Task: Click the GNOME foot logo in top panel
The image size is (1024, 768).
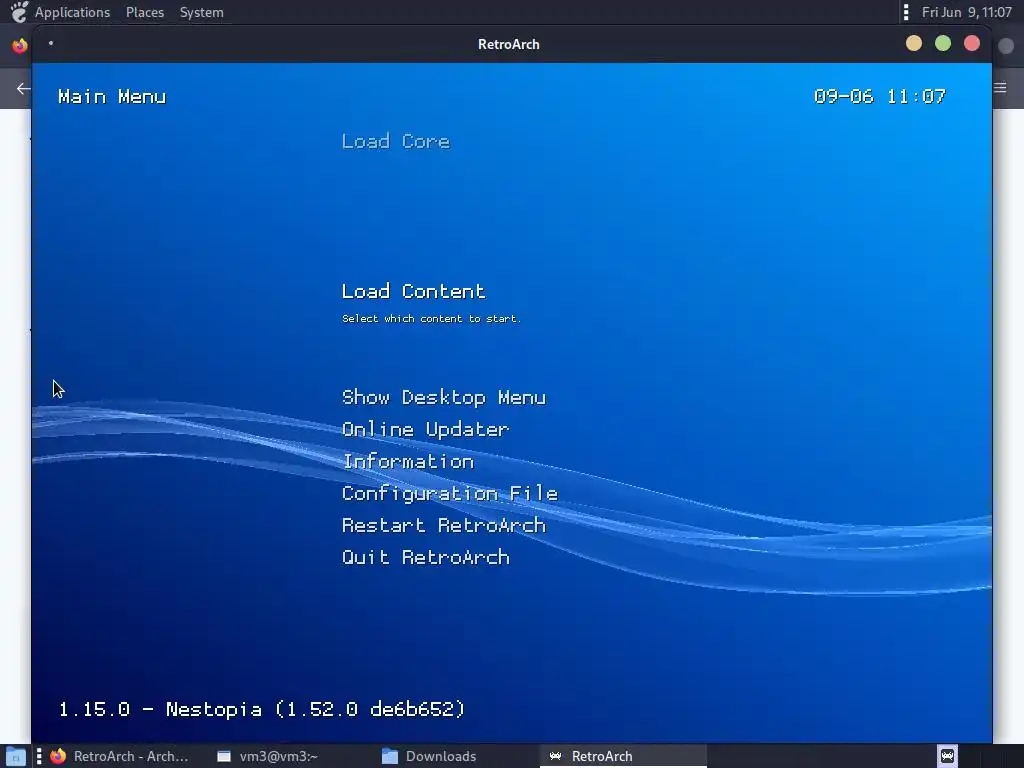Action: pos(19,12)
